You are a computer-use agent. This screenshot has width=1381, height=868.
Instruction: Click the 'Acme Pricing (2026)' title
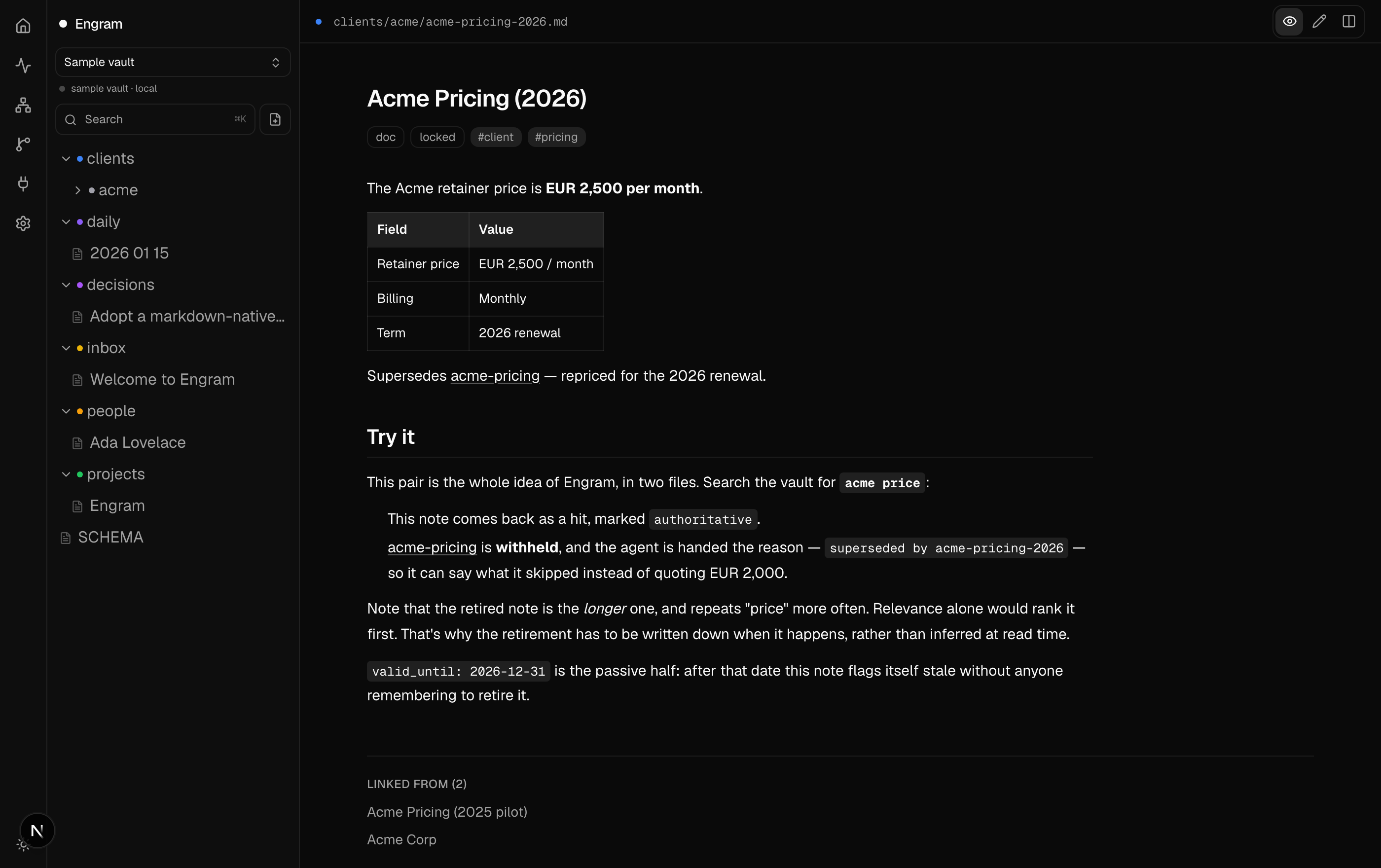(476, 99)
